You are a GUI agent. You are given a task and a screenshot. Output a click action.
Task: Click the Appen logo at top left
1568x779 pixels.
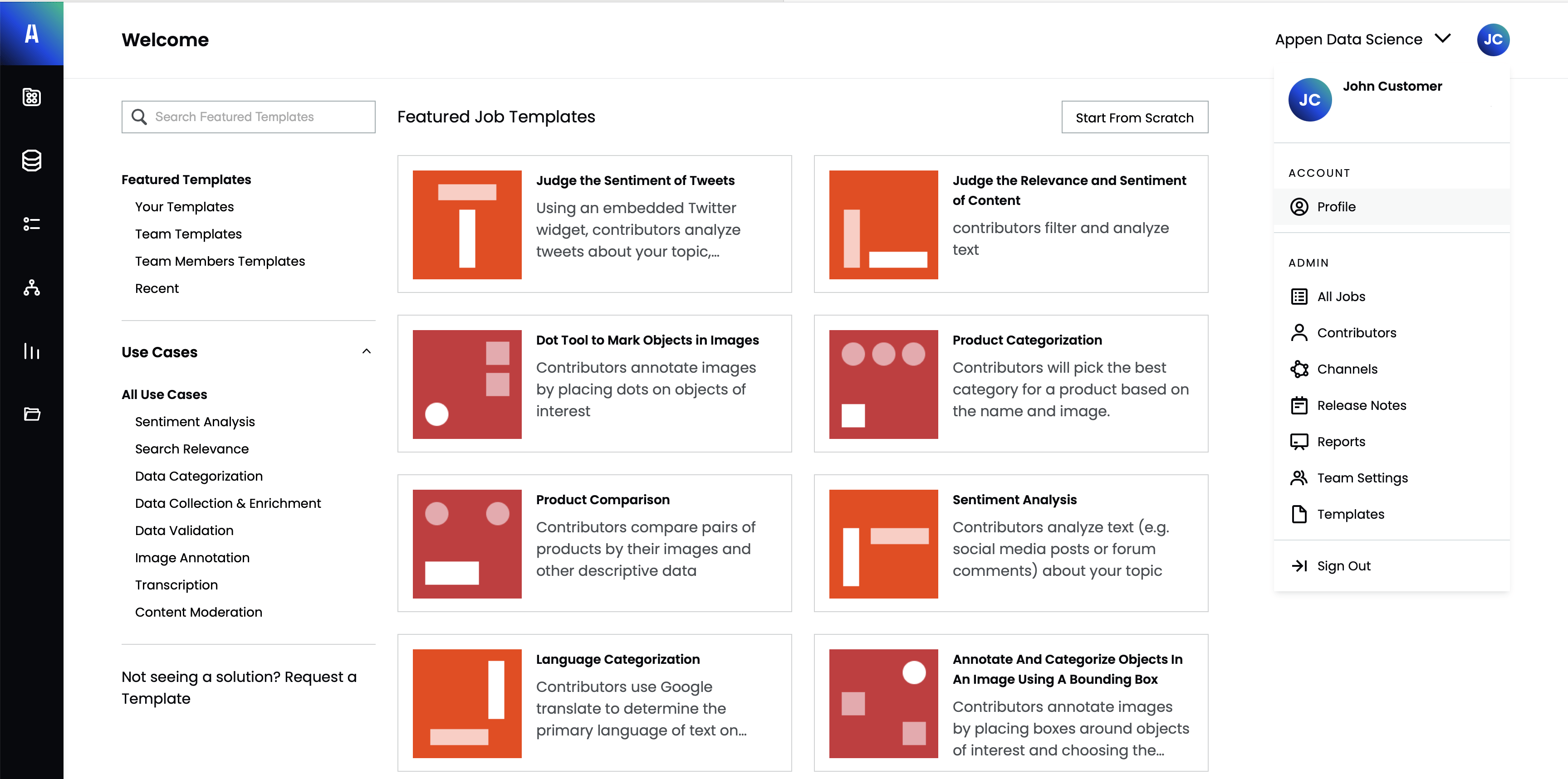[32, 34]
